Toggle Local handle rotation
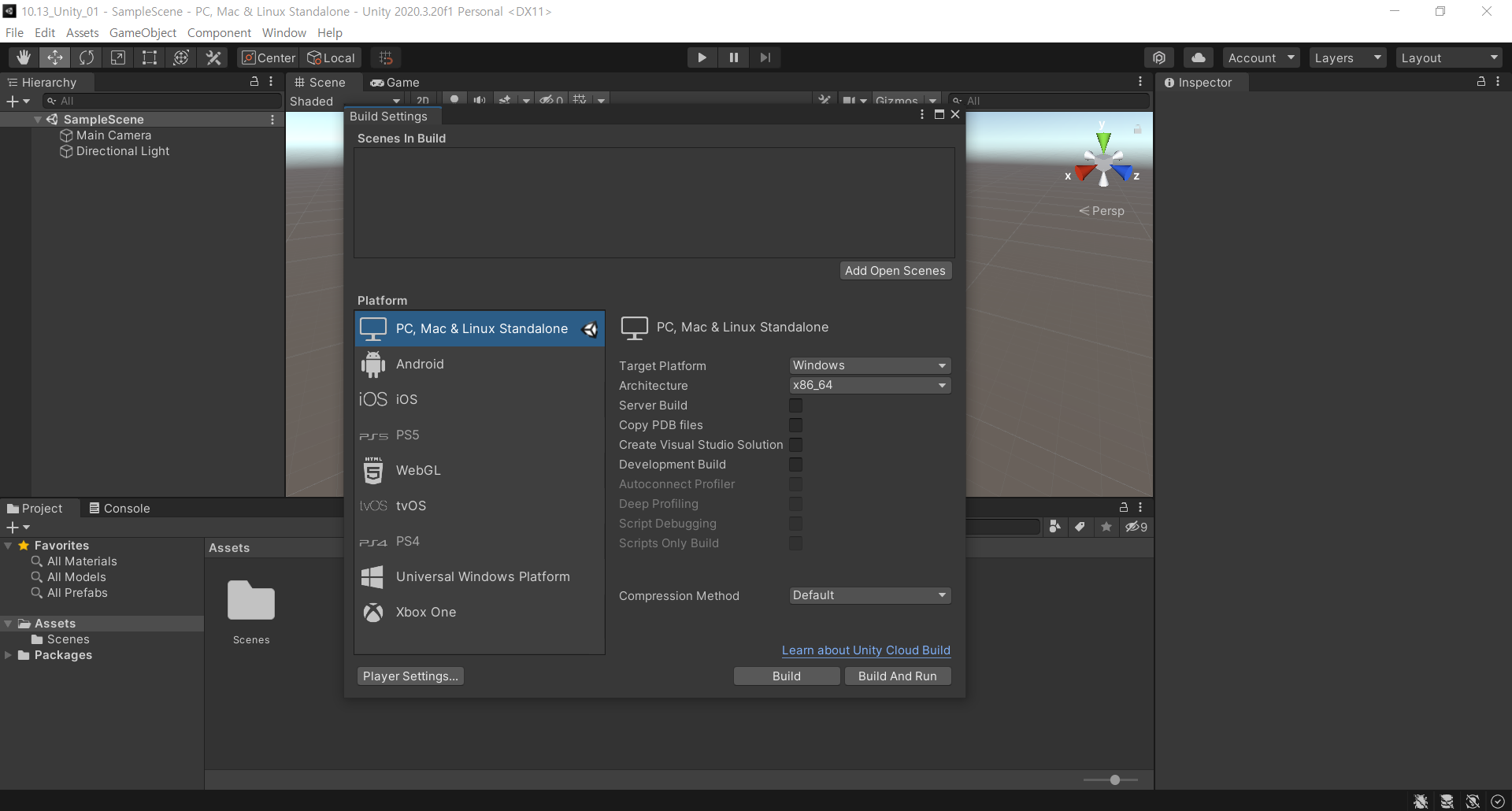The width and height of the screenshot is (1512, 811). pos(331,57)
